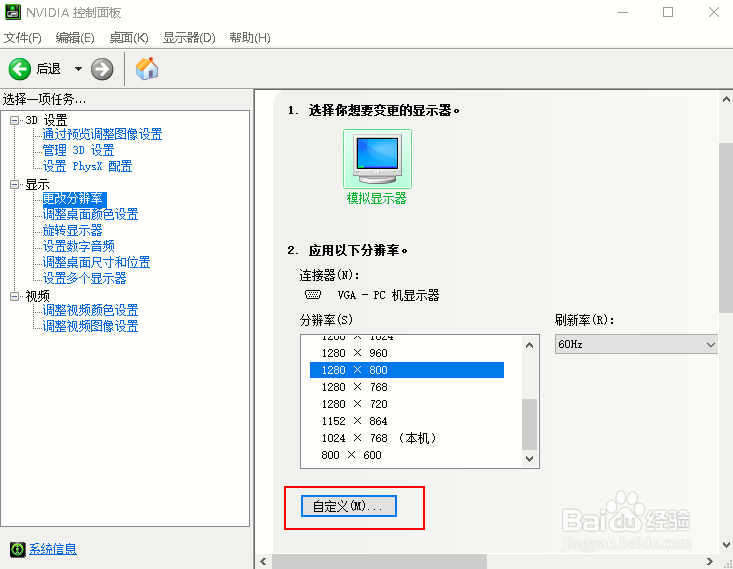The image size is (733, 569).
Task: Open the 文件(F) menu
Action: [x=22, y=38]
